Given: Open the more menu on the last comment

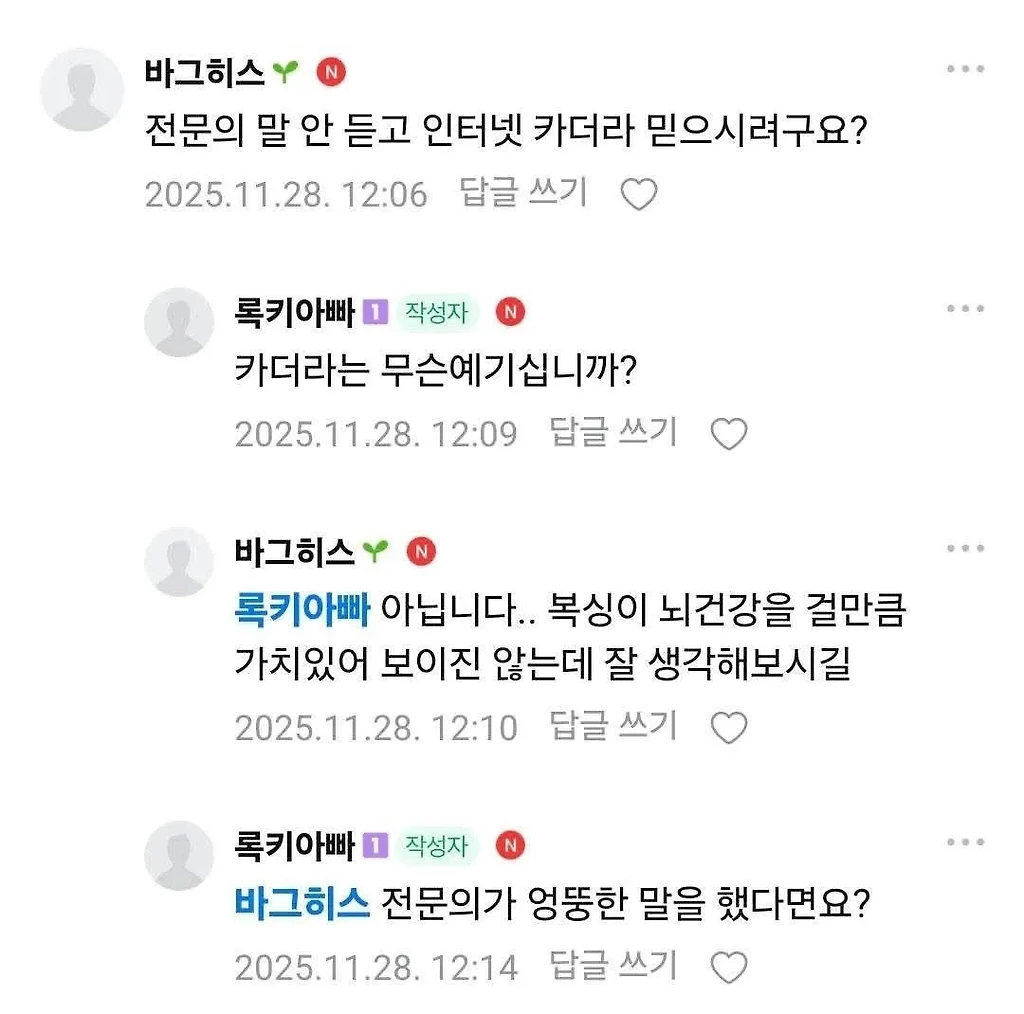Looking at the screenshot, I should click(x=965, y=841).
